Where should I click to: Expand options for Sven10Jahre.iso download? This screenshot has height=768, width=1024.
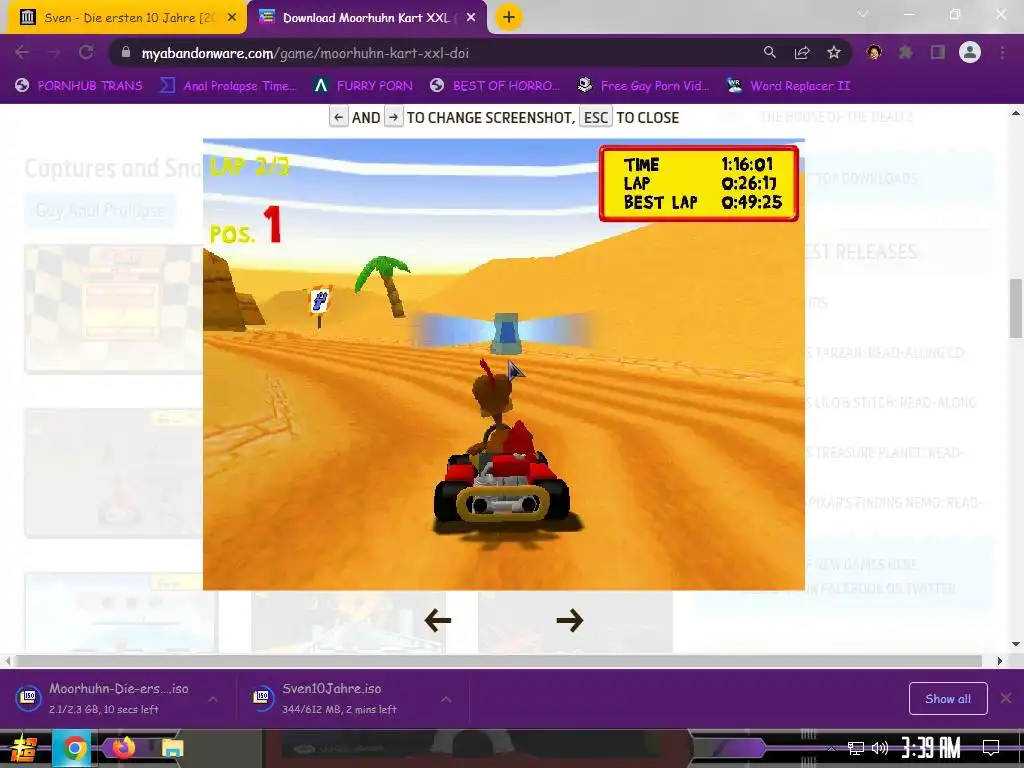tap(446, 699)
